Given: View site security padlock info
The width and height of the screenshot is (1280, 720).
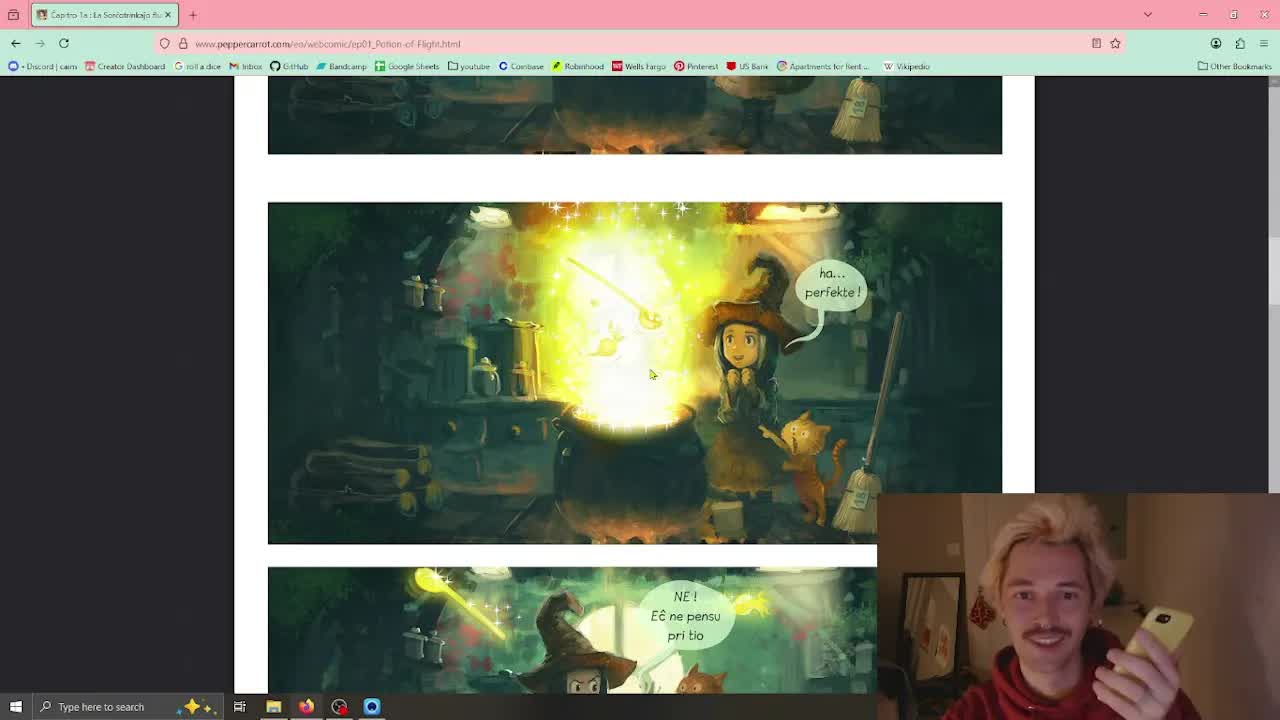Looking at the screenshot, I should [183, 44].
